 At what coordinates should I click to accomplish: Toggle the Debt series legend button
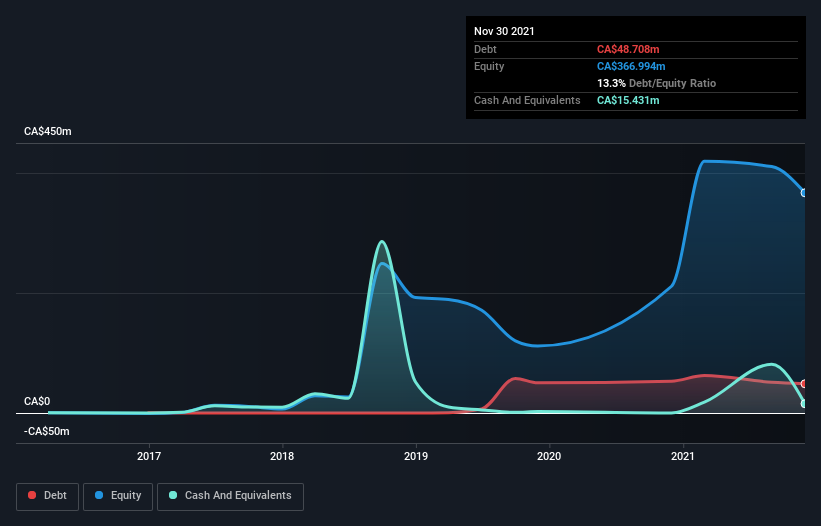[48, 496]
